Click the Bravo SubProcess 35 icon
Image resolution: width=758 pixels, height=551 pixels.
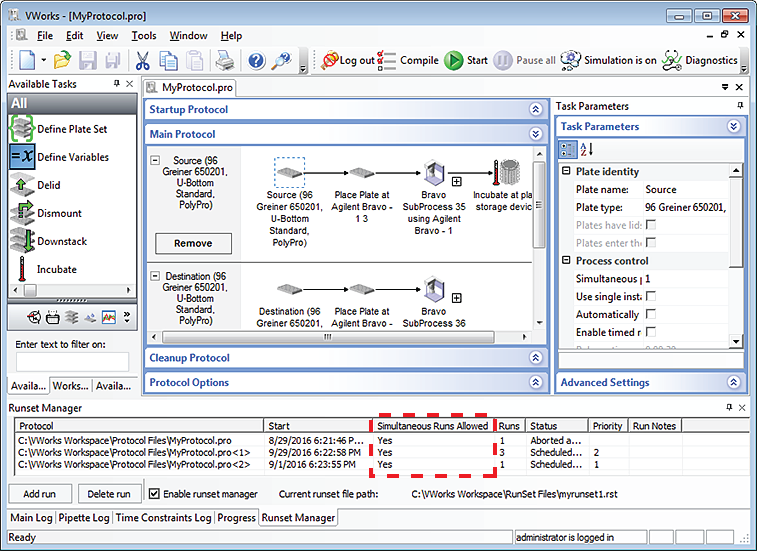pos(434,172)
